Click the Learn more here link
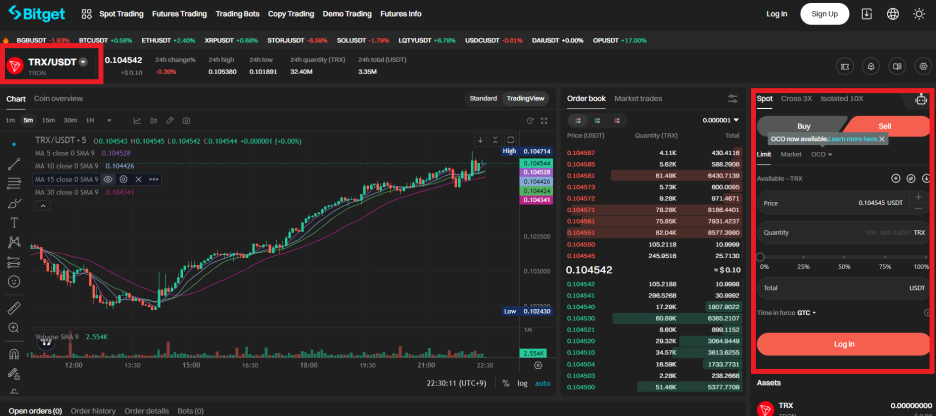This screenshot has width=936, height=416. pyautogui.click(x=853, y=138)
